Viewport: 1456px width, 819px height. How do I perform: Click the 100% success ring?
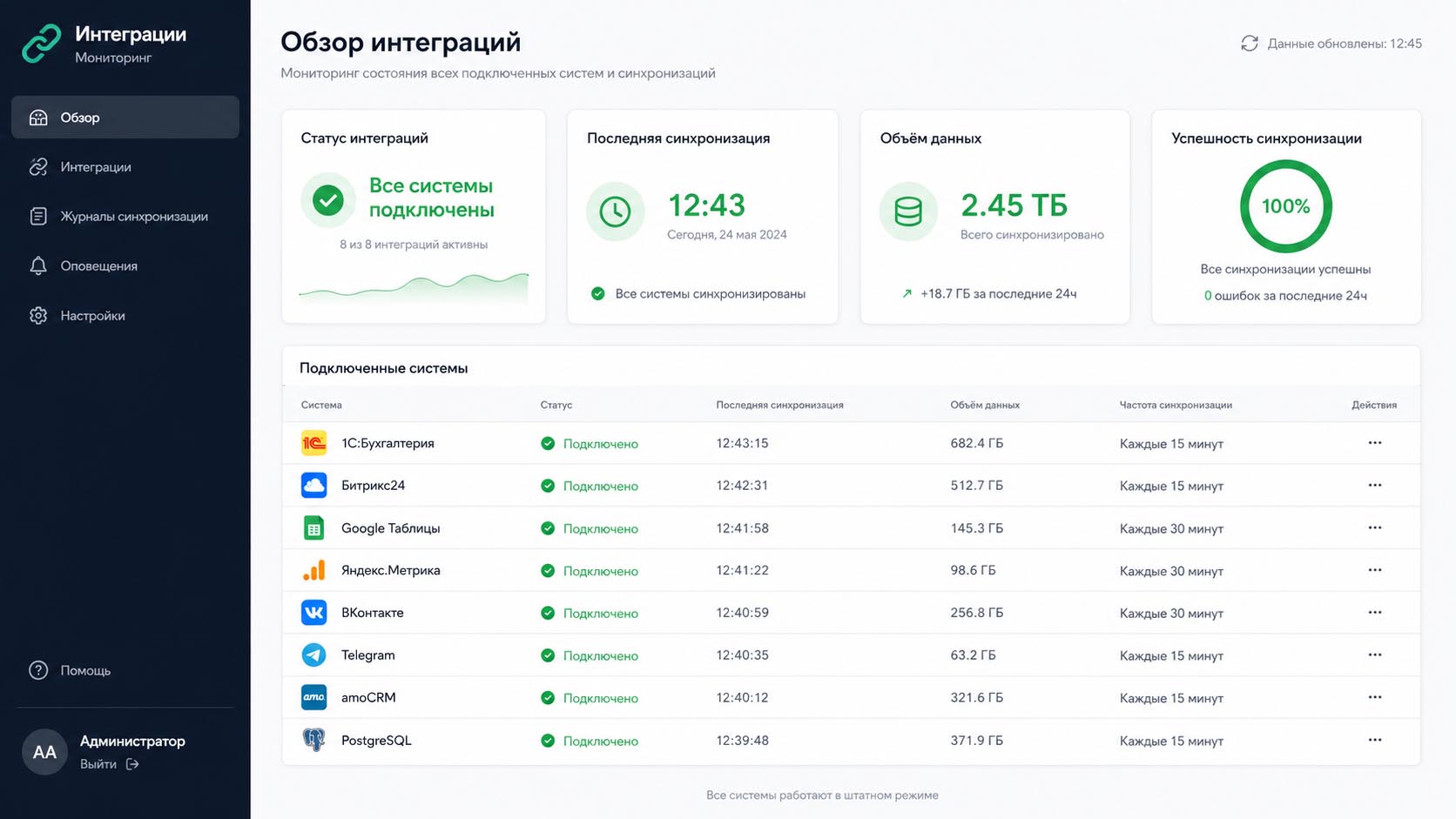click(1285, 206)
